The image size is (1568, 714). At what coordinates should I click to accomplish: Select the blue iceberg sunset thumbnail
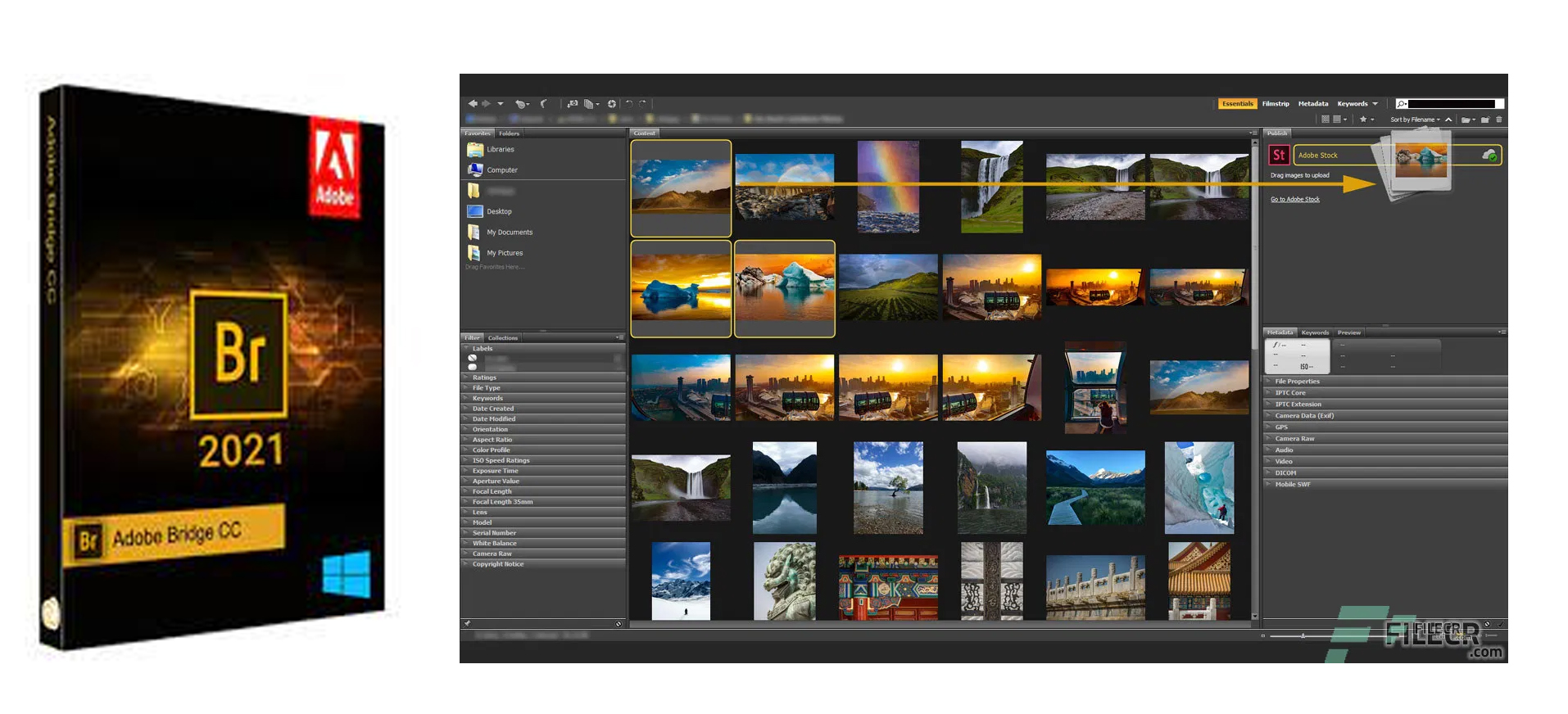click(681, 288)
